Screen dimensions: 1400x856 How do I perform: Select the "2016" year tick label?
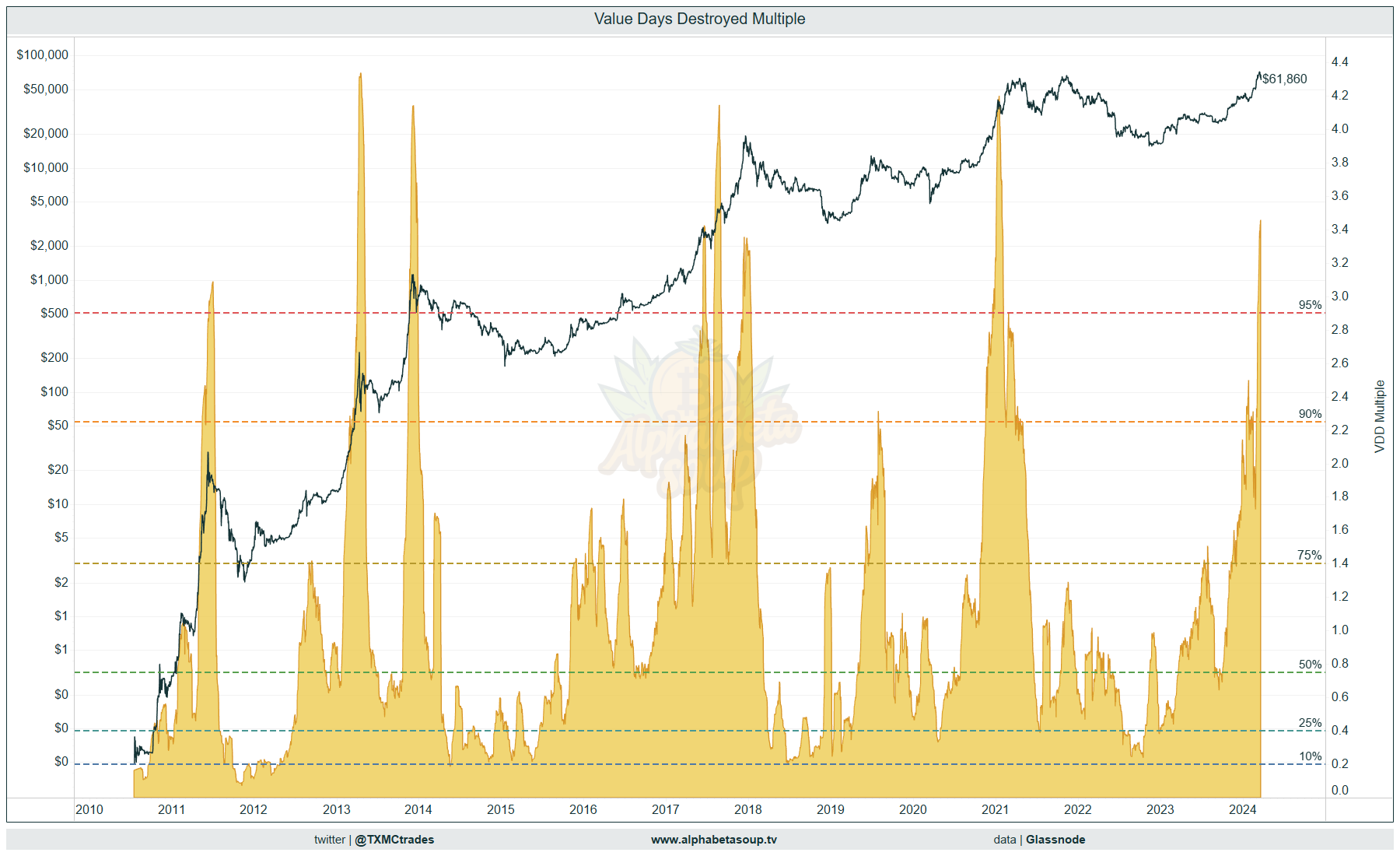583,809
